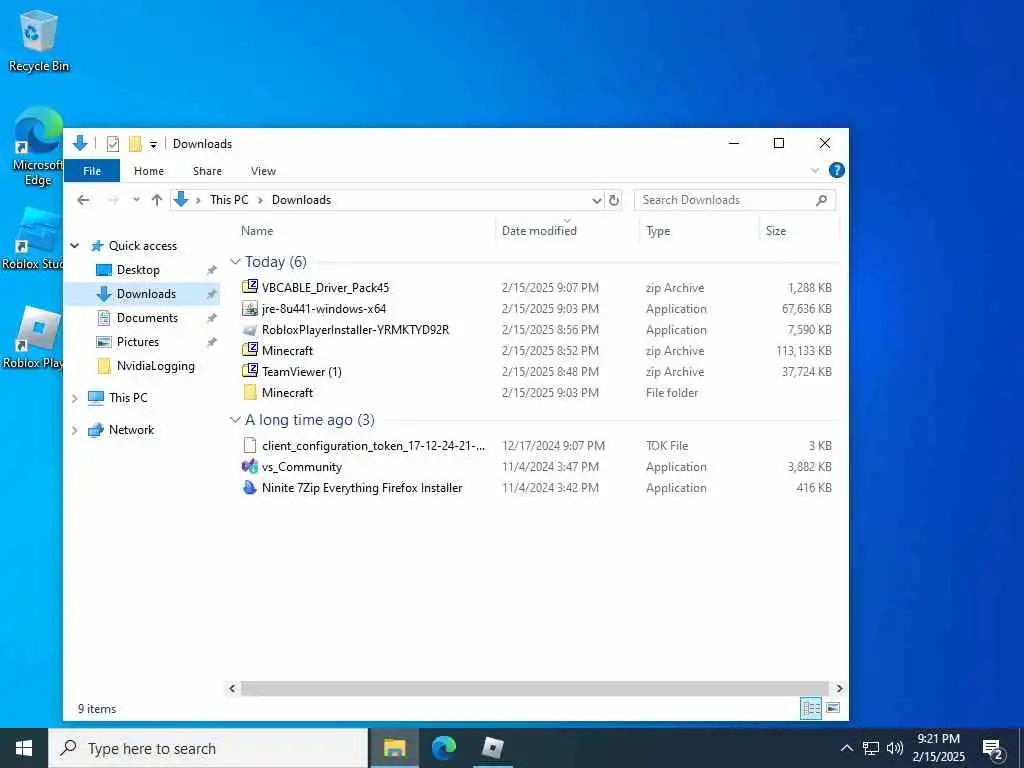The image size is (1024, 768).
Task: Switch to Large icons view button
Action: pos(833,709)
